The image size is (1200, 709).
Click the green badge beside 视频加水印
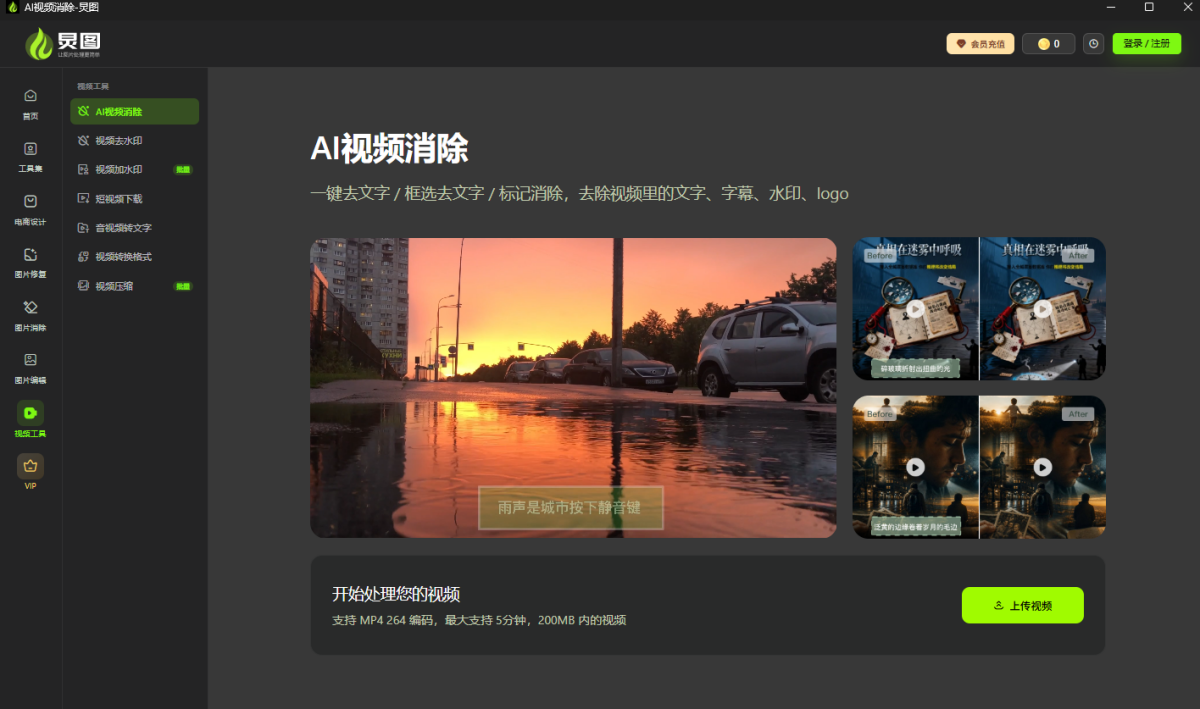183,170
